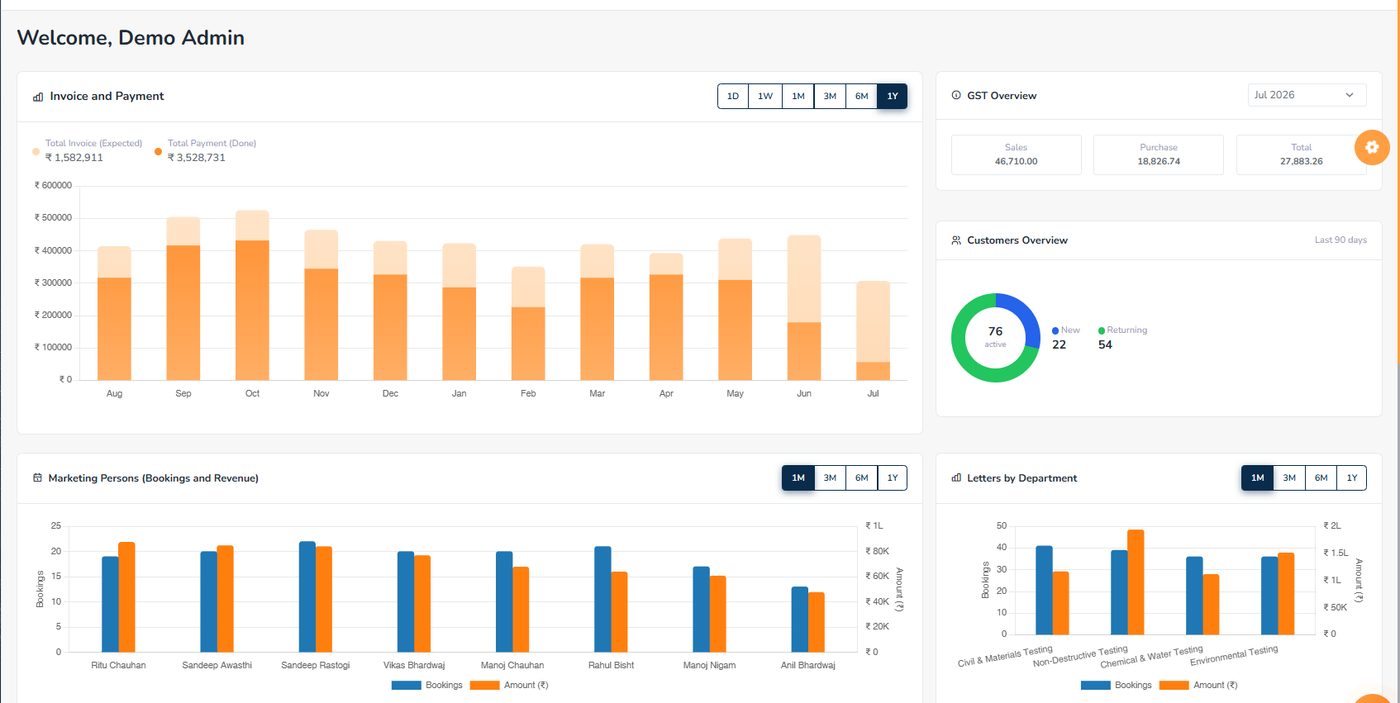Click the Welcome, Demo Admin heading
This screenshot has height=703, width=1400.
(131, 38)
